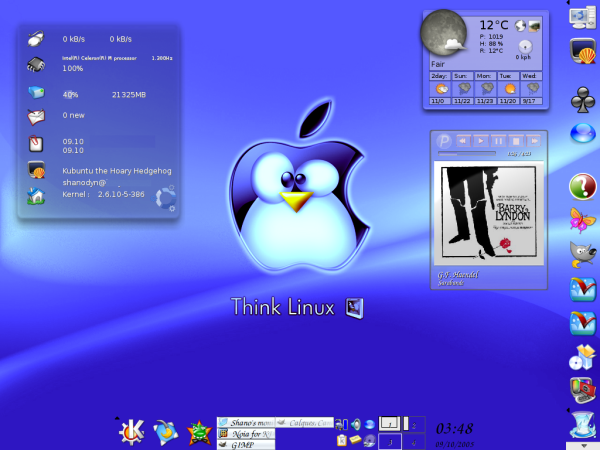Click the 12°C temperature reading
Image resolution: width=600 pixels, height=450 pixels.
point(494,25)
